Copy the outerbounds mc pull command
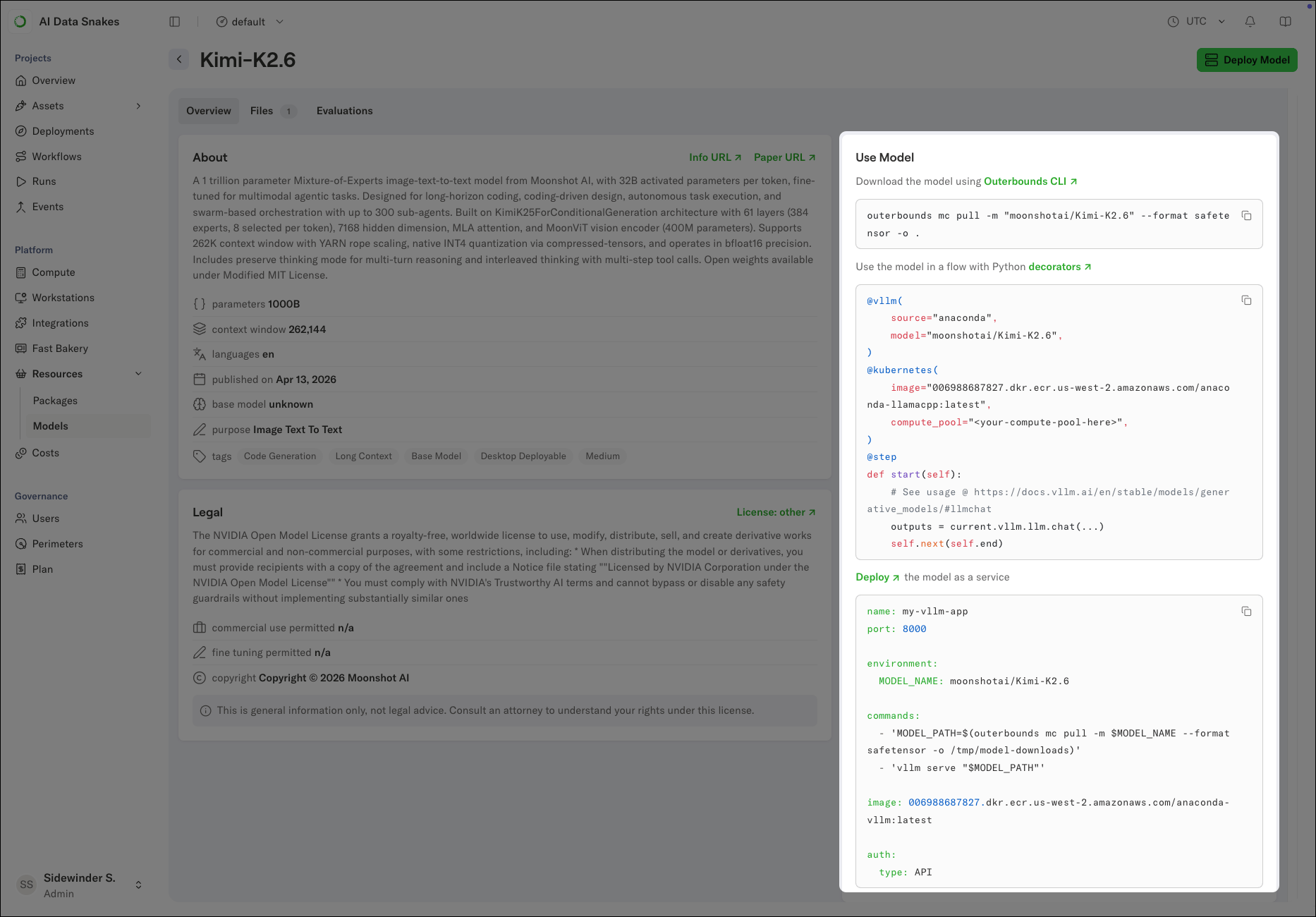Viewport: 1316px width, 917px height. pyautogui.click(x=1246, y=216)
